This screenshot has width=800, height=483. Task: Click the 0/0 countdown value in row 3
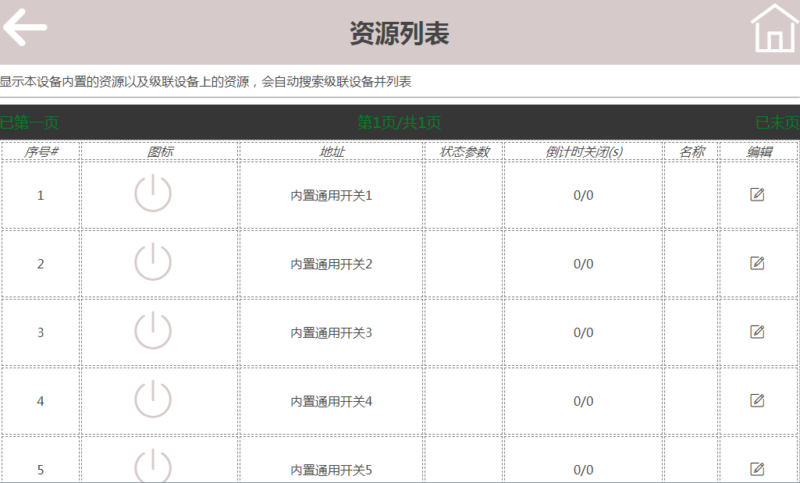(584, 332)
